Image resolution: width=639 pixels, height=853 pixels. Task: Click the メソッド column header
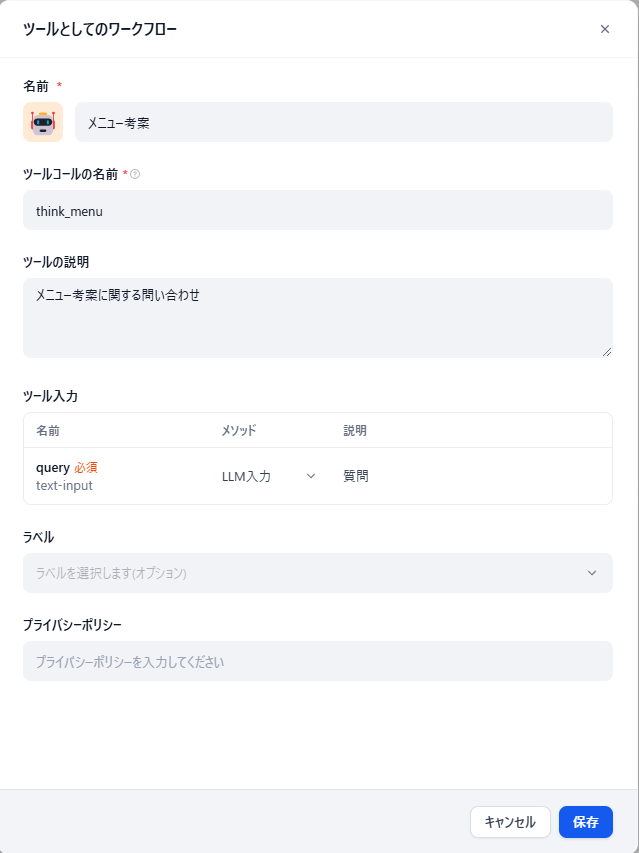(239, 430)
